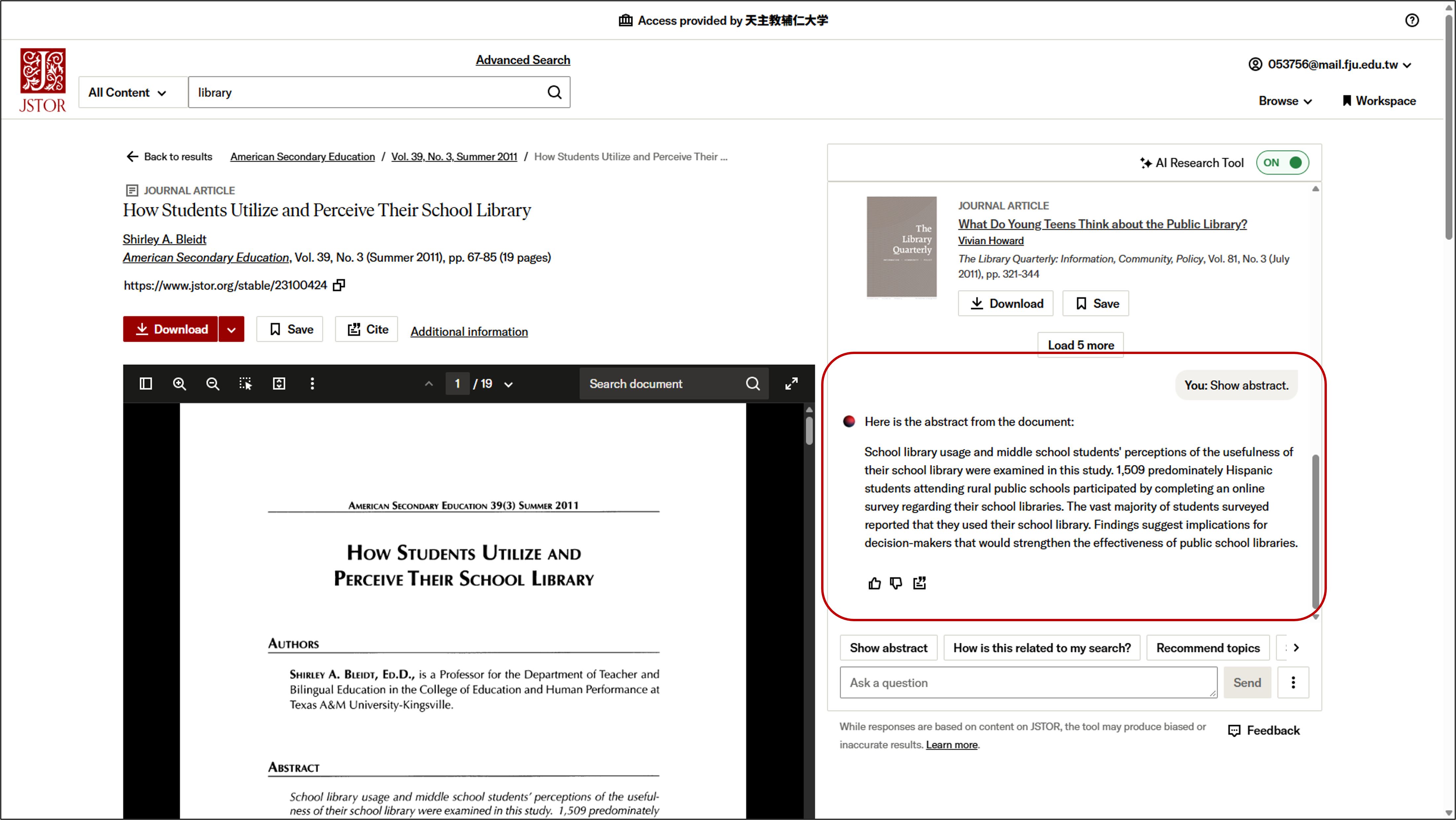Viewport: 1456px width, 820px height.
Task: Expand the Download options arrow button
Action: coord(231,330)
